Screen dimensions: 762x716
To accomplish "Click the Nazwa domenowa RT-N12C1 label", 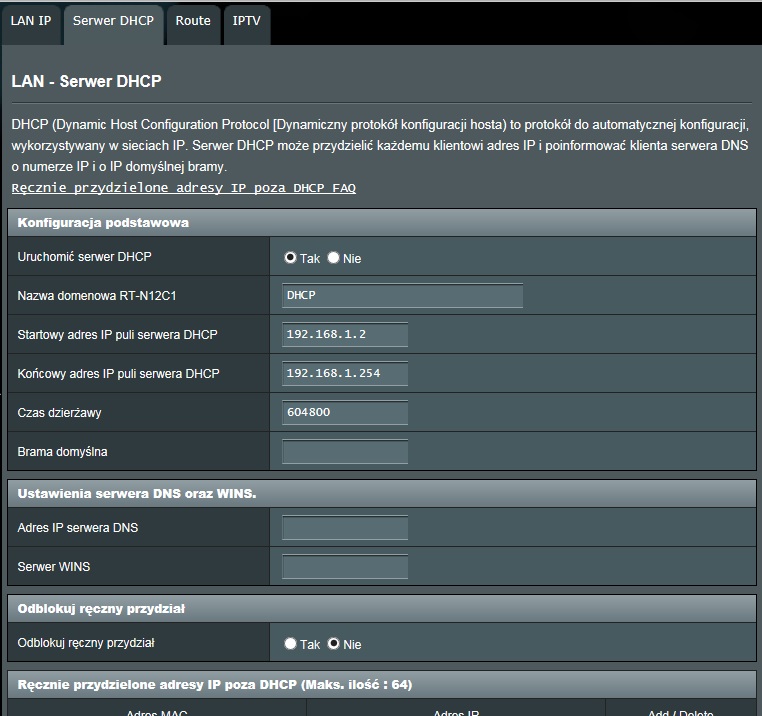I will (x=97, y=296).
